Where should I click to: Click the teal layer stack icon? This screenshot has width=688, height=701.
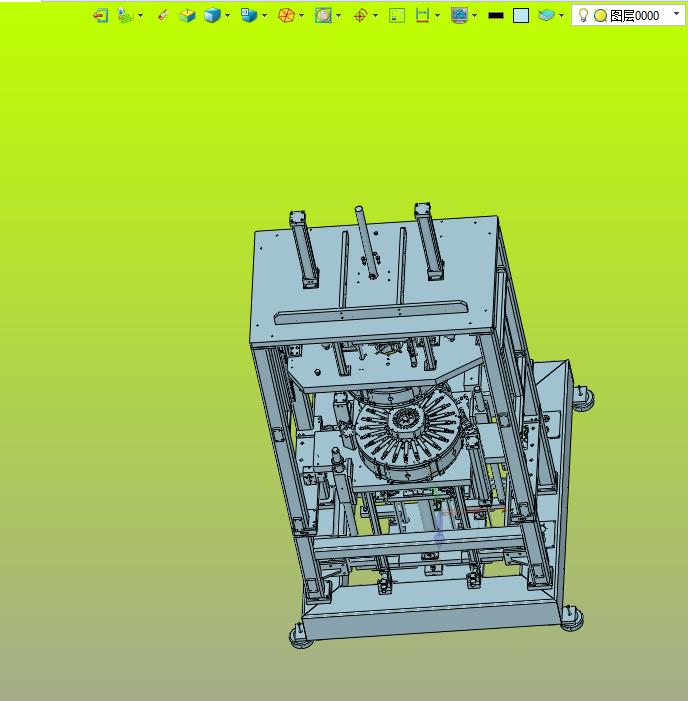point(546,16)
